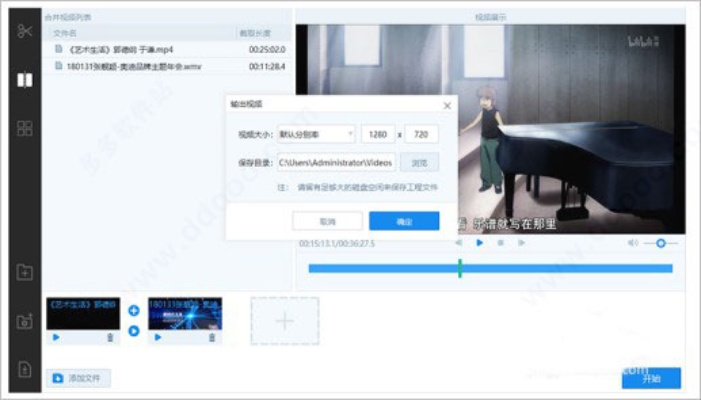This screenshot has width=701, height=400.
Task: Close the 输出视频 dialog
Action: coord(447,105)
